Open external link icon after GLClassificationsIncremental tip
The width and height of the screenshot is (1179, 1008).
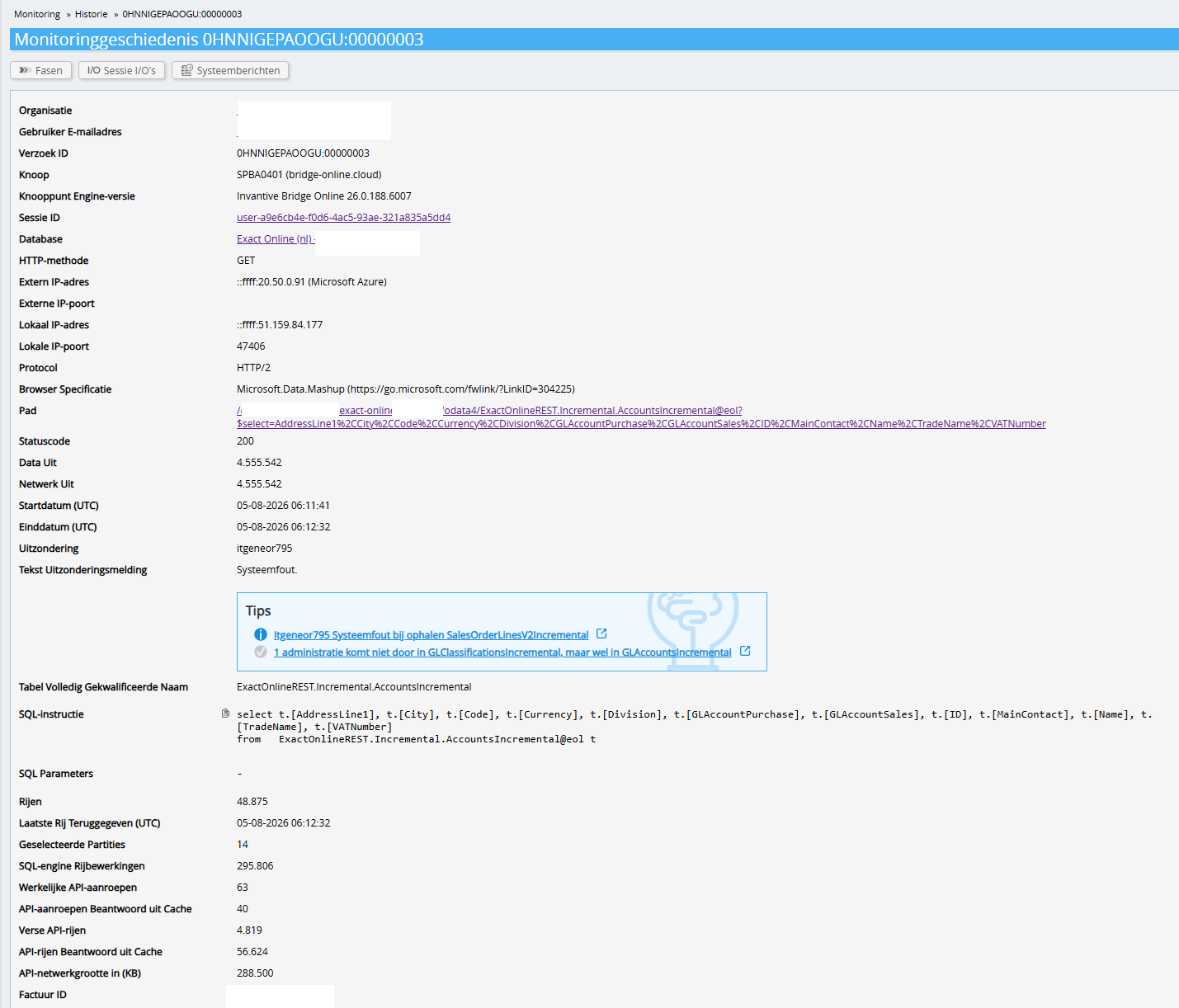[x=745, y=651]
